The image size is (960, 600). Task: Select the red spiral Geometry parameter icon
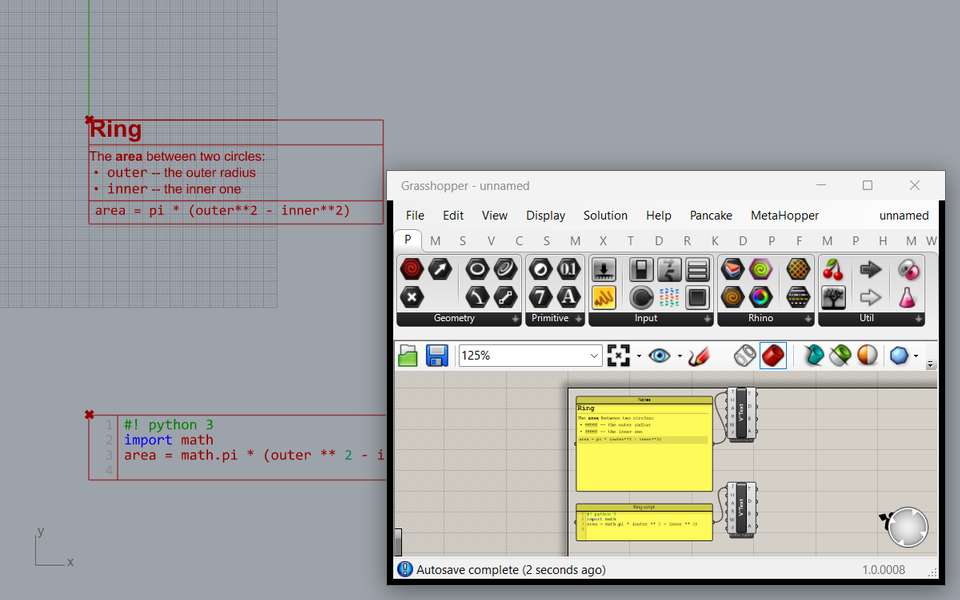[x=411, y=269]
